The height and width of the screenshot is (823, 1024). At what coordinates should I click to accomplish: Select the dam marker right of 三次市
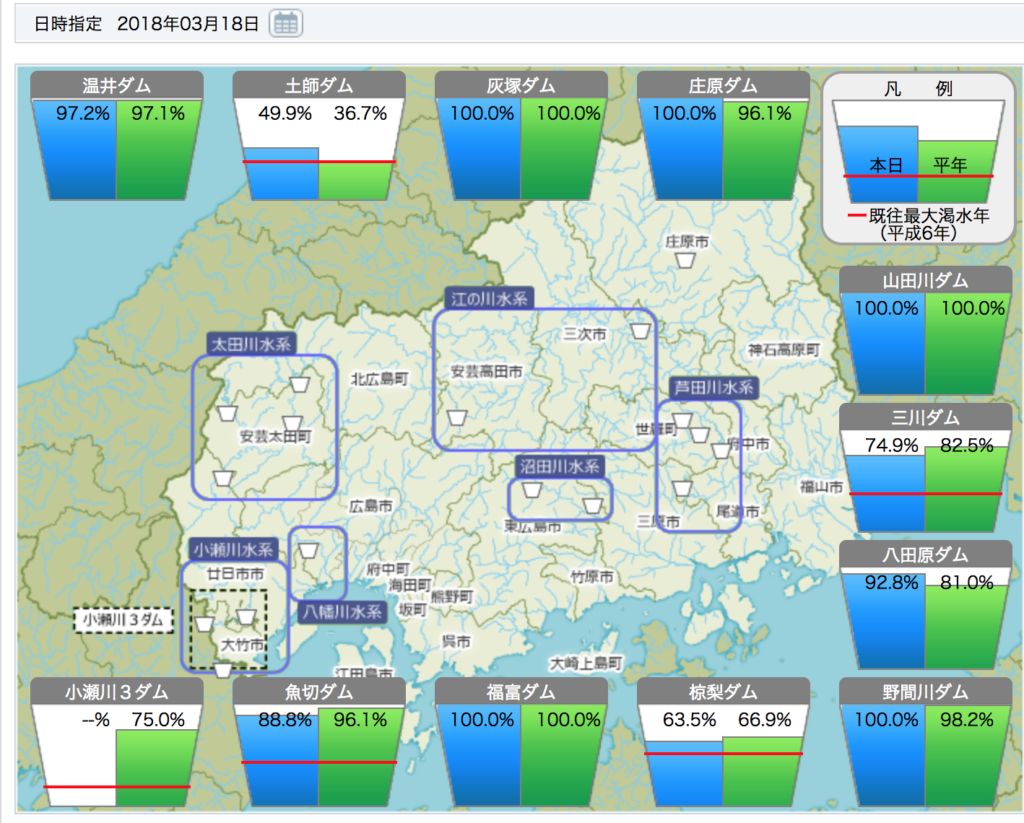[x=639, y=331]
